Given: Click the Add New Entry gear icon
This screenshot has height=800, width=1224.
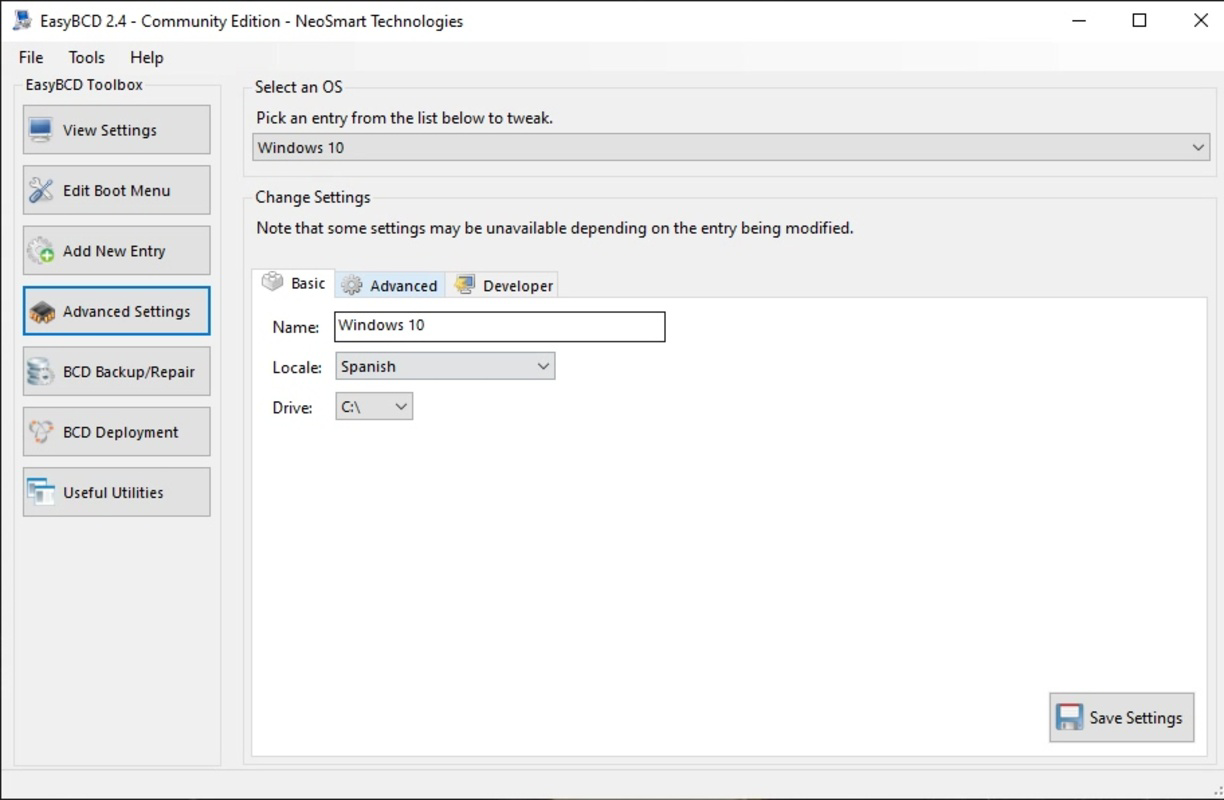Looking at the screenshot, I should coord(40,251).
